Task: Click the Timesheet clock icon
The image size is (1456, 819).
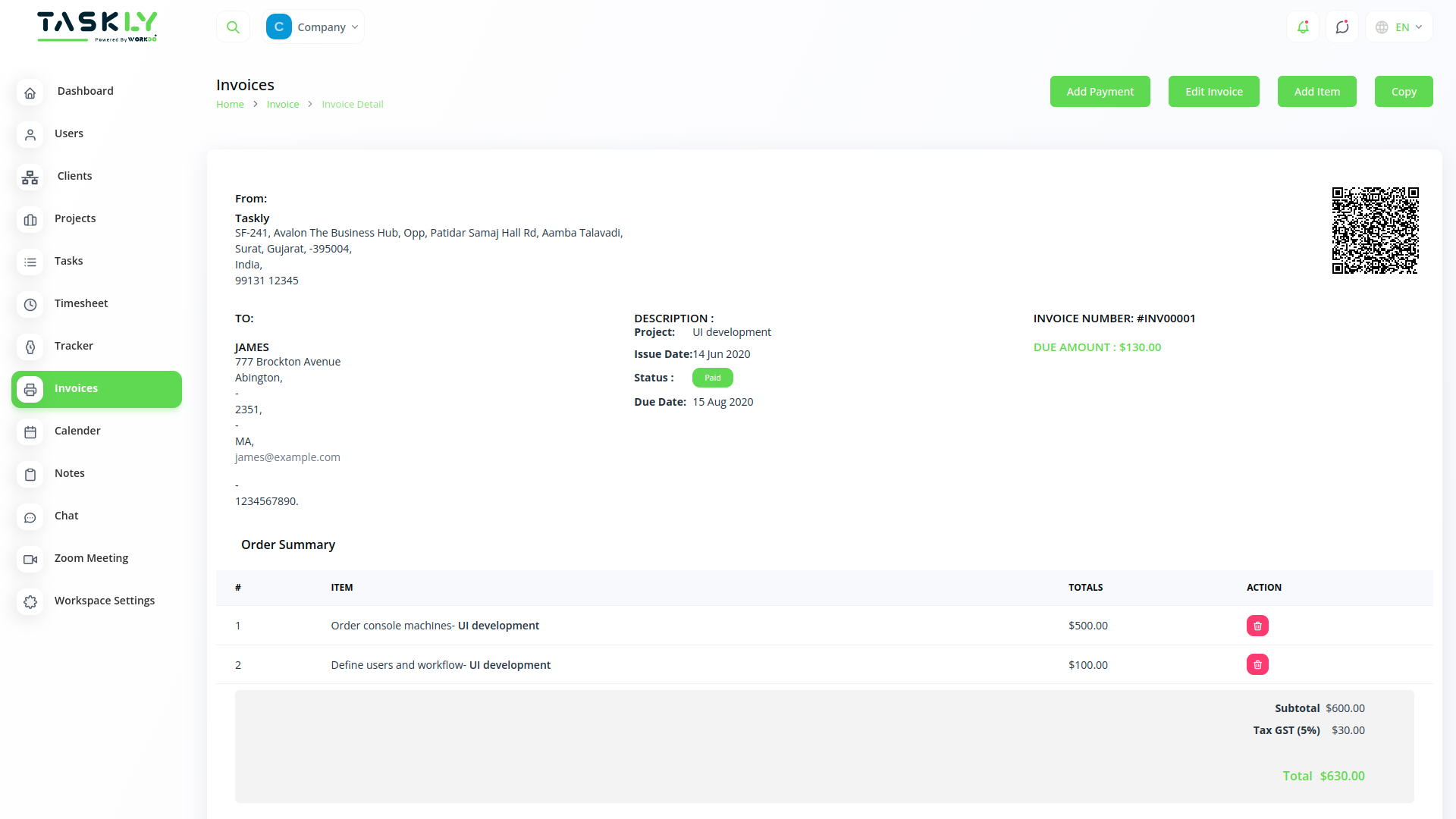Action: pos(30,304)
